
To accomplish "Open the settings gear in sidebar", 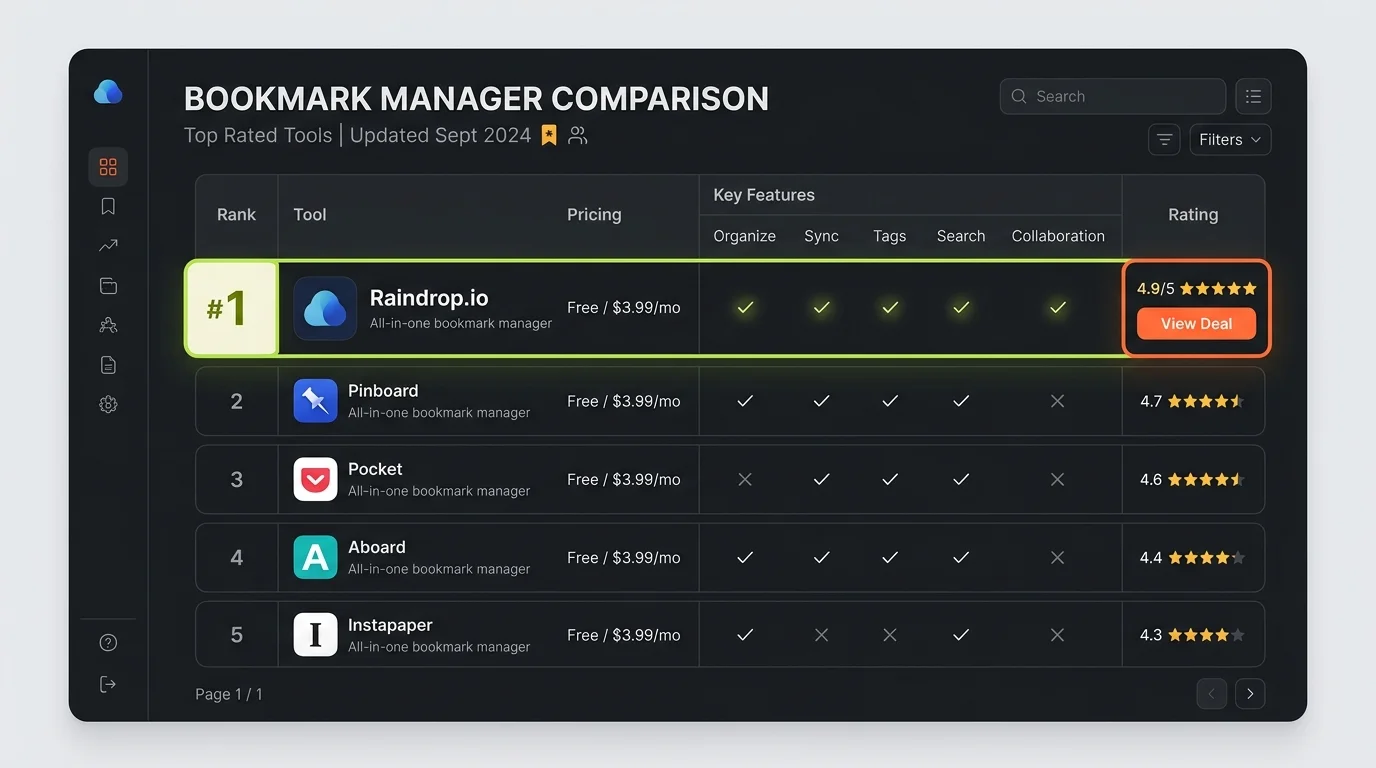I will click(108, 405).
